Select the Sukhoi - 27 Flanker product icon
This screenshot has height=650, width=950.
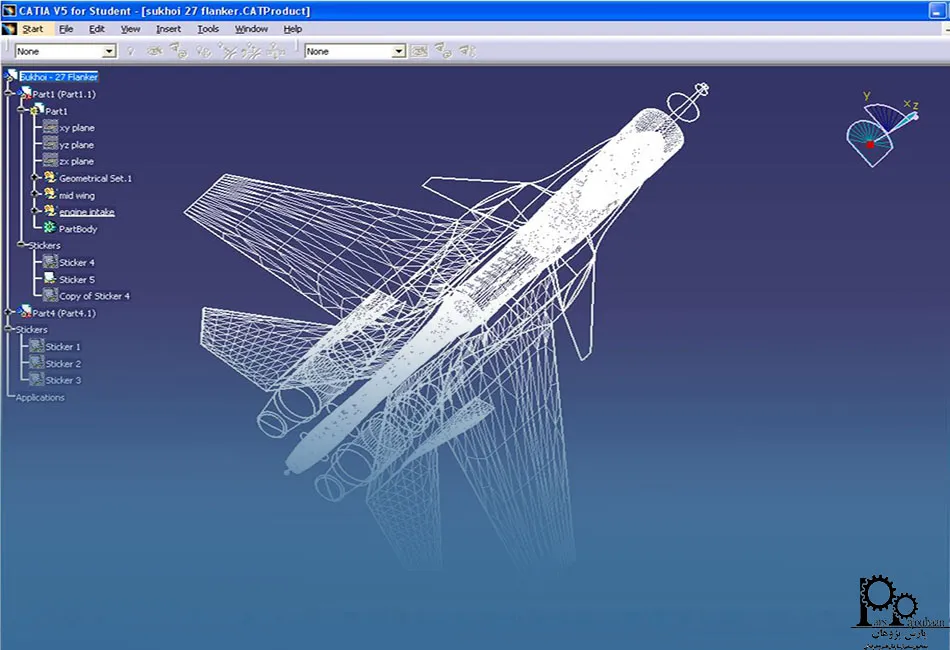[x=12, y=76]
